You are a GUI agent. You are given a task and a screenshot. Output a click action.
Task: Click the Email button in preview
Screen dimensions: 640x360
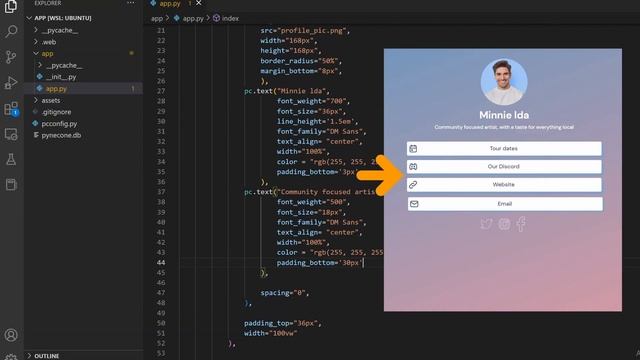pos(505,204)
